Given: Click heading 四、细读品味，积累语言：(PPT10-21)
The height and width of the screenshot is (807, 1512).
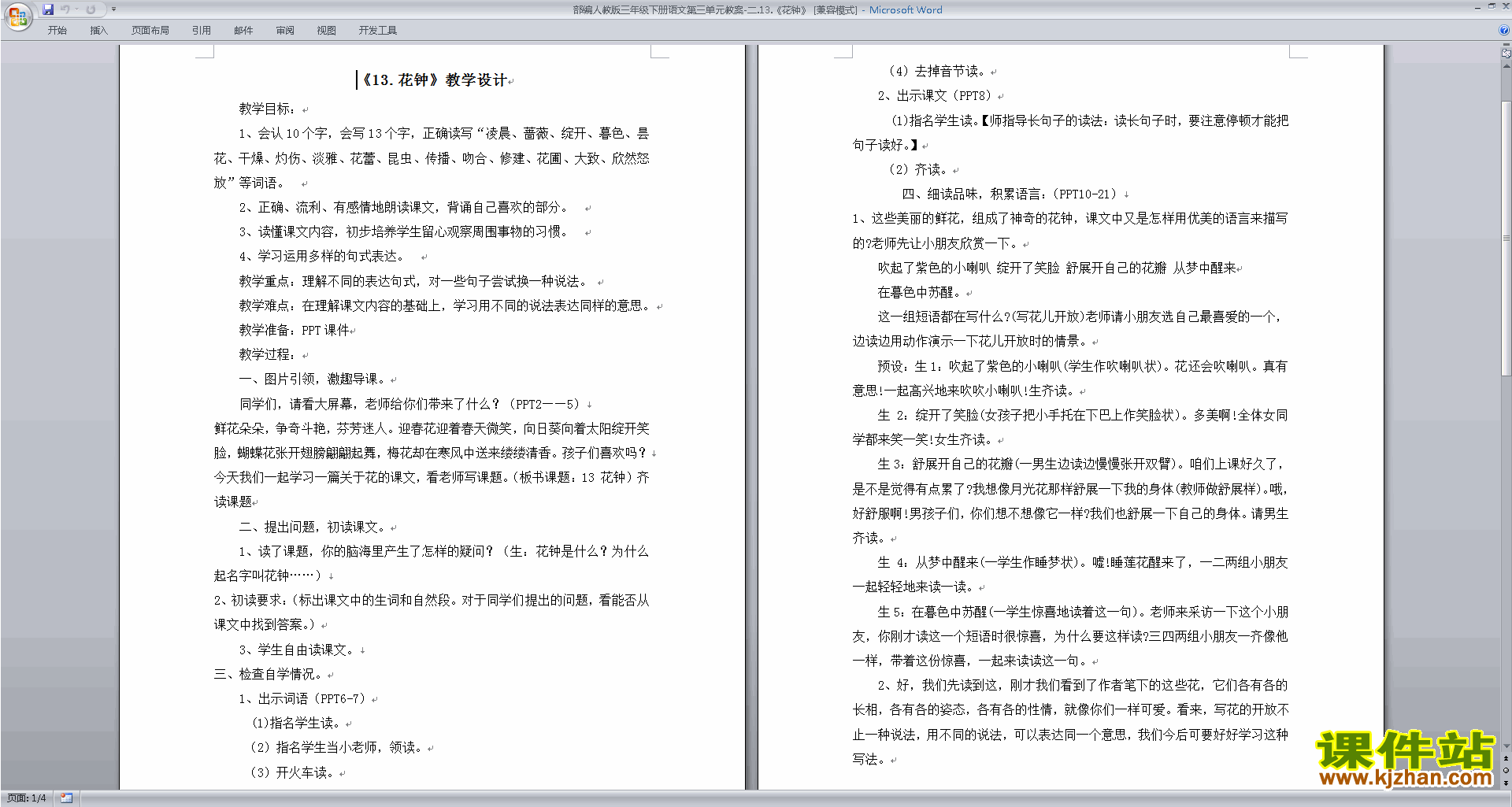Looking at the screenshot, I should (1010, 194).
